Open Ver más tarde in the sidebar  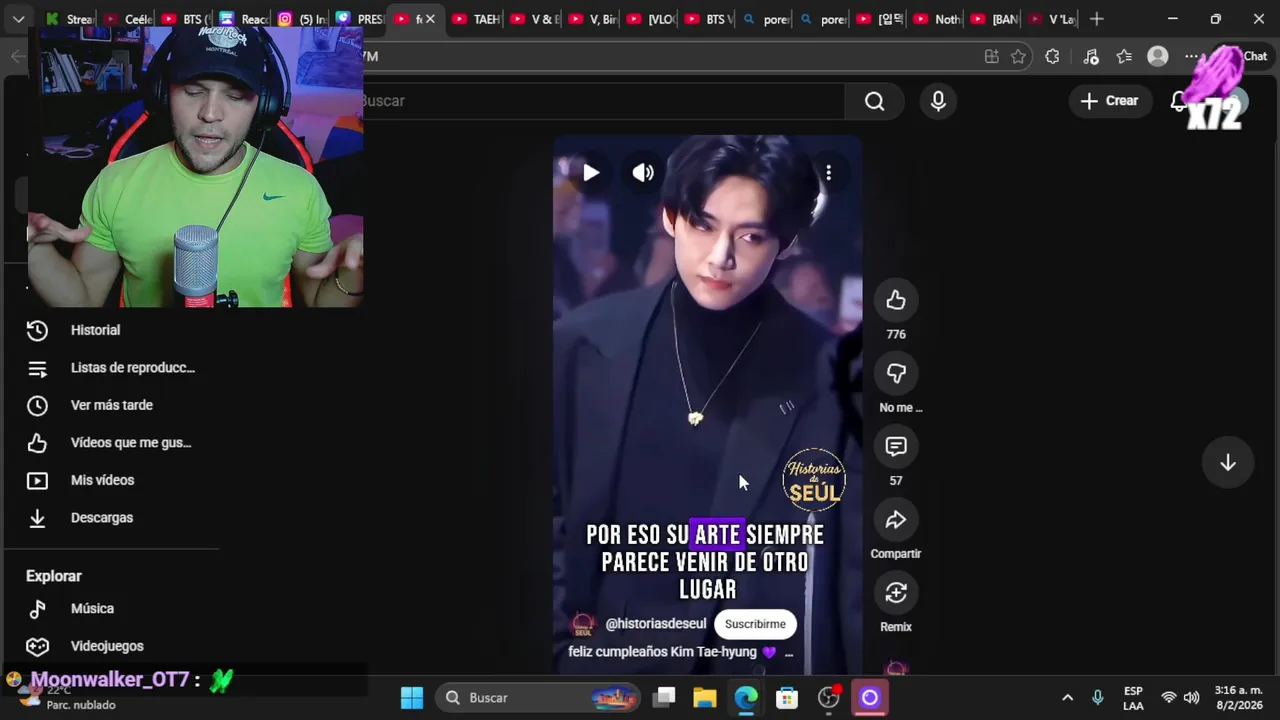[112, 405]
